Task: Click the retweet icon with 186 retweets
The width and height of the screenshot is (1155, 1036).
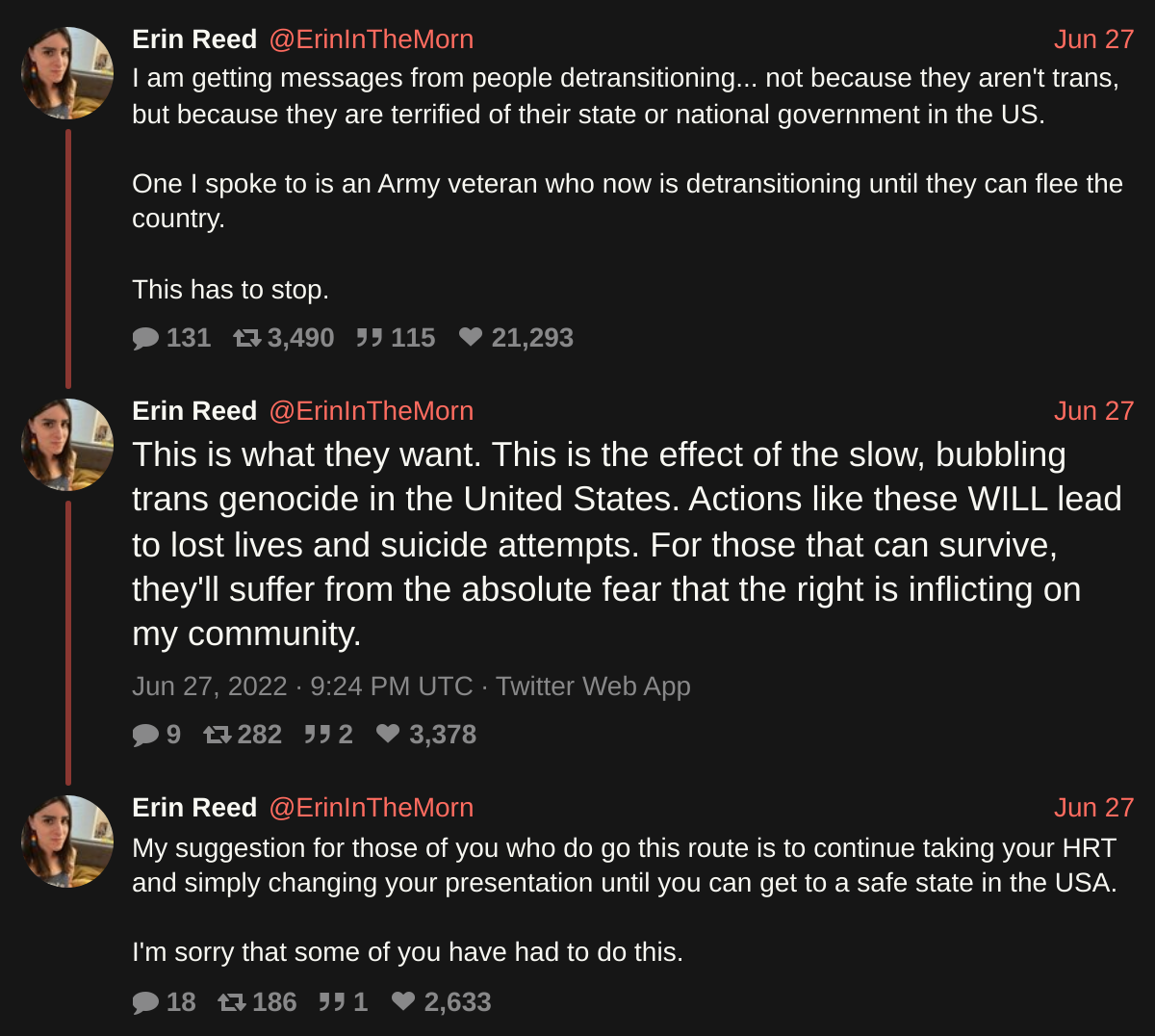Action: tap(232, 1002)
